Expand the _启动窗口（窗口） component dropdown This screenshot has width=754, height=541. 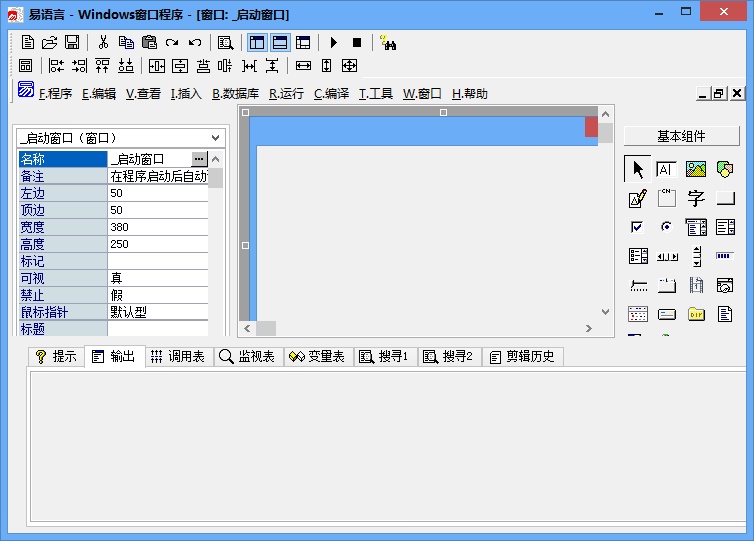coord(215,138)
